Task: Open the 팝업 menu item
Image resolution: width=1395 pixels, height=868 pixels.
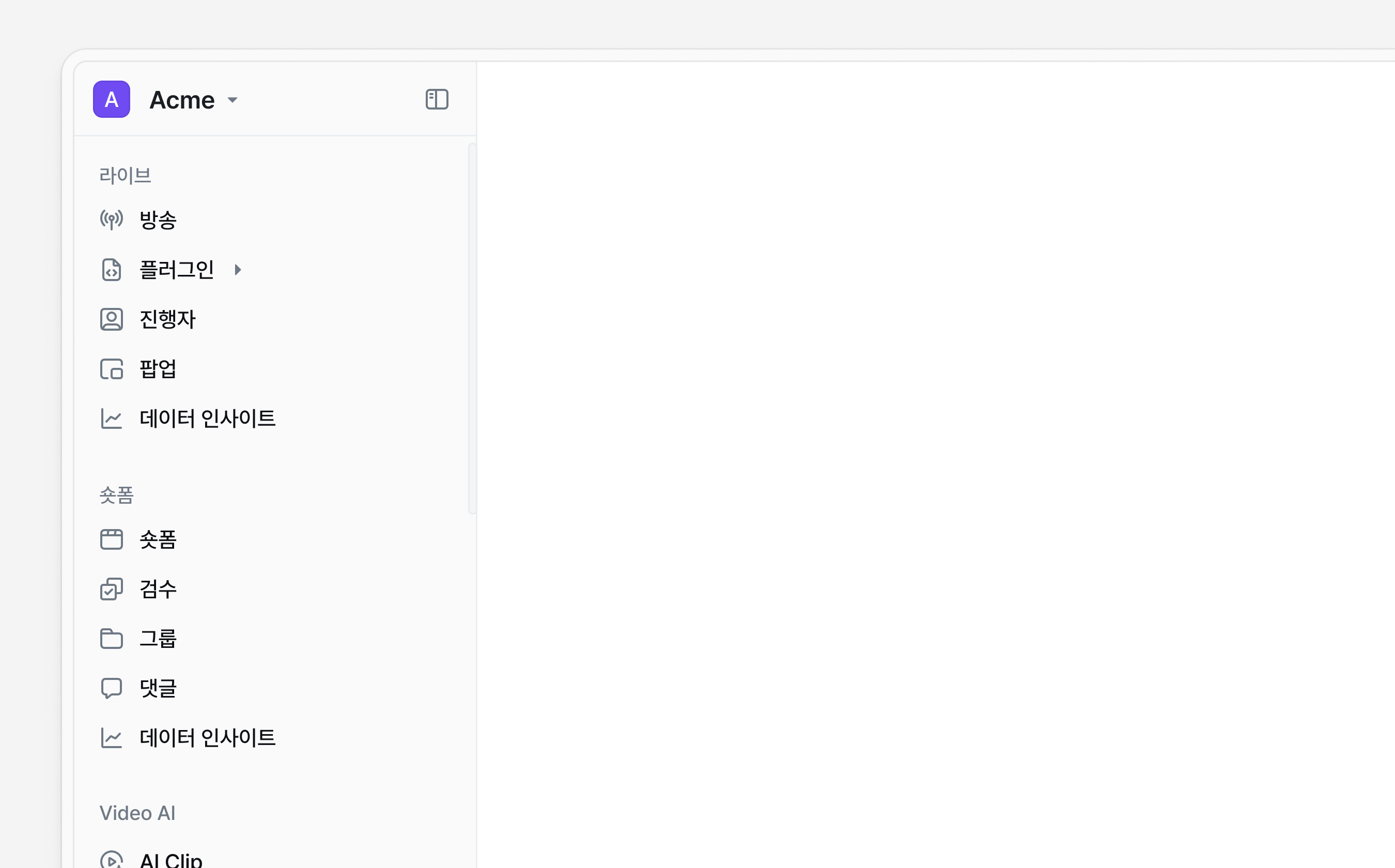Action: [158, 369]
